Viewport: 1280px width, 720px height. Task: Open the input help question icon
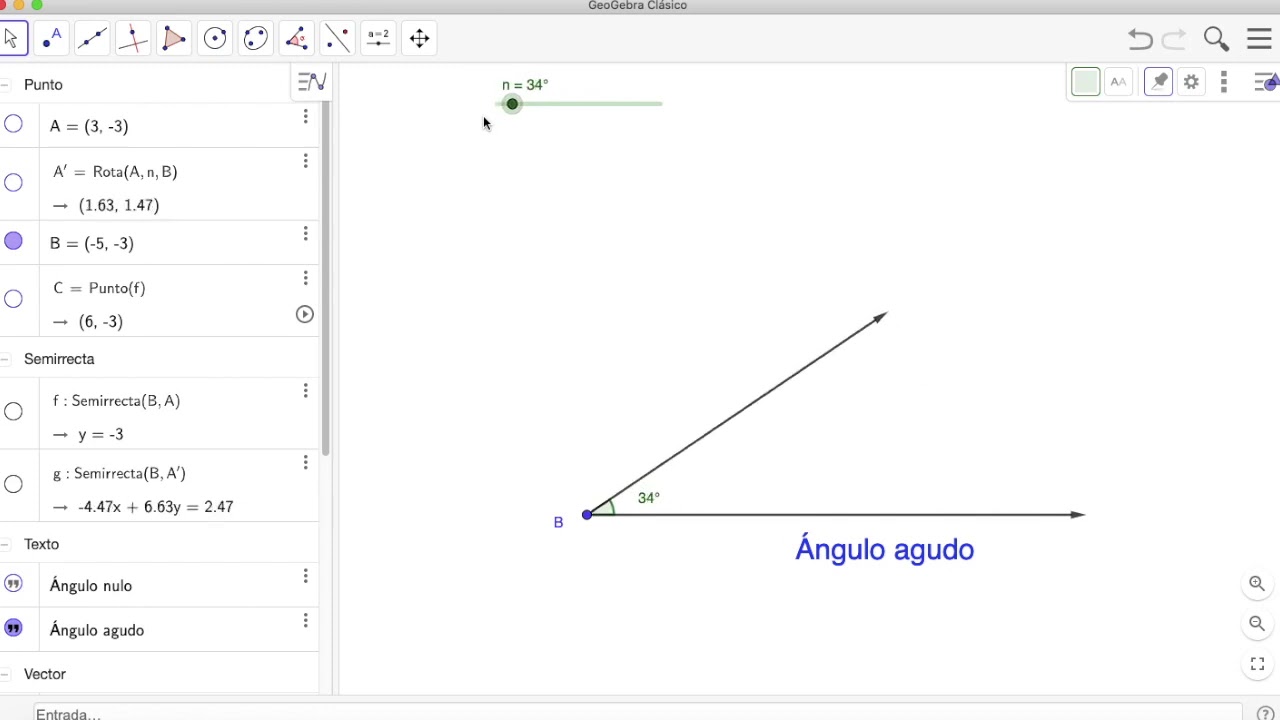click(1265, 714)
